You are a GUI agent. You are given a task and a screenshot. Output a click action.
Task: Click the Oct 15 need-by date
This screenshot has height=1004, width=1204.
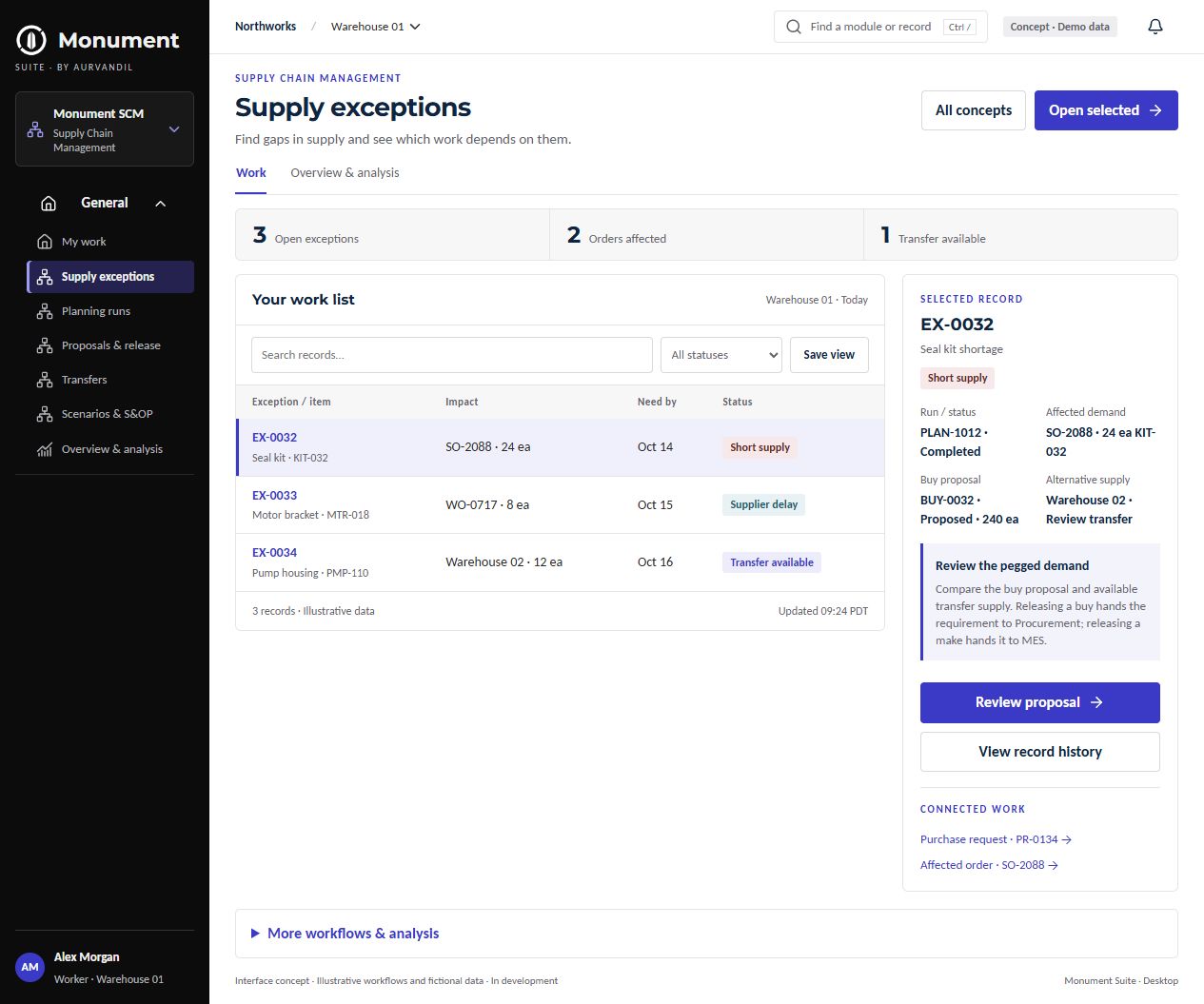pyautogui.click(x=655, y=505)
